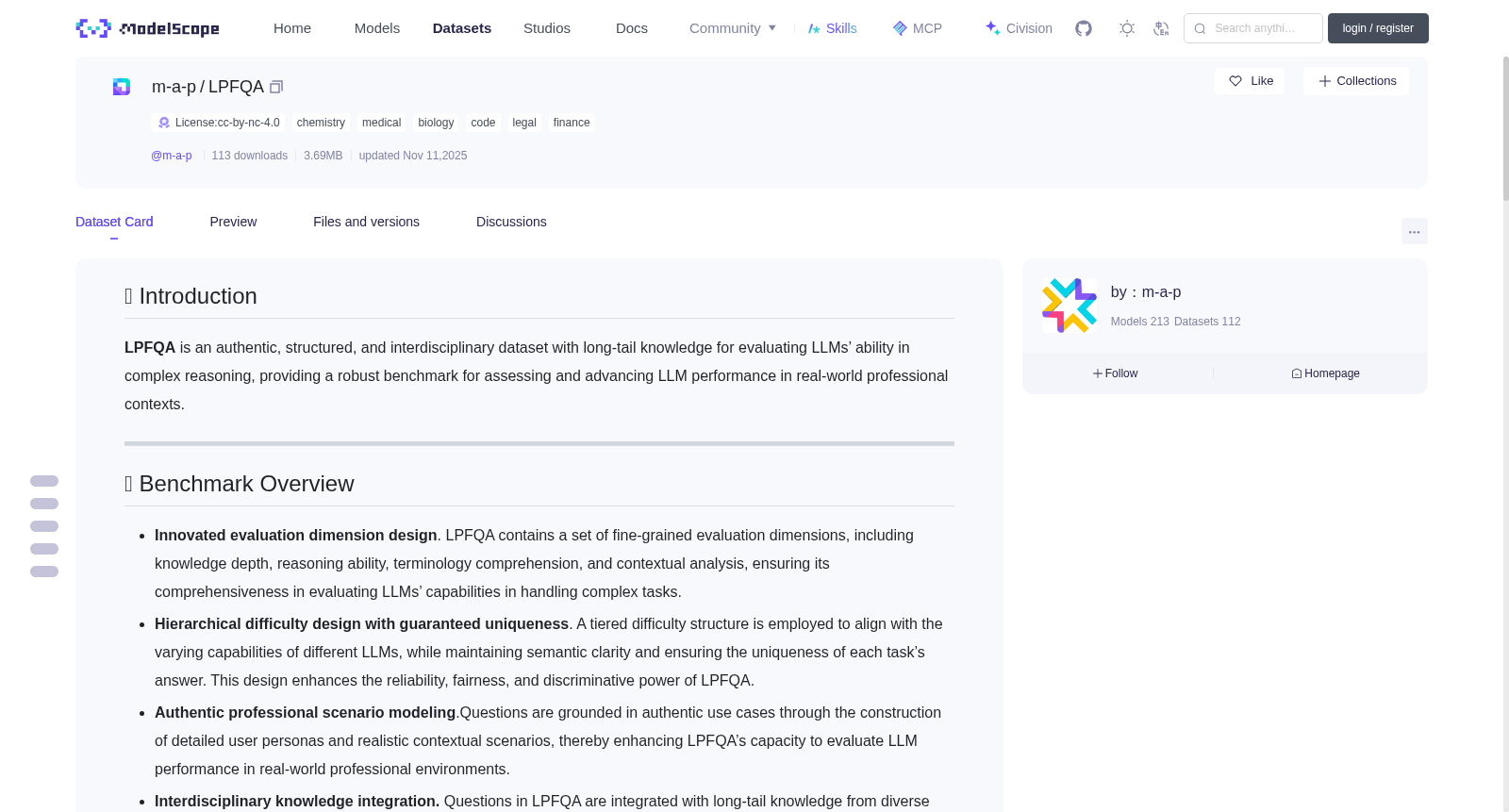This screenshot has height=812, width=1509.
Task: Open Civision in the top navigation
Action: click(1018, 28)
